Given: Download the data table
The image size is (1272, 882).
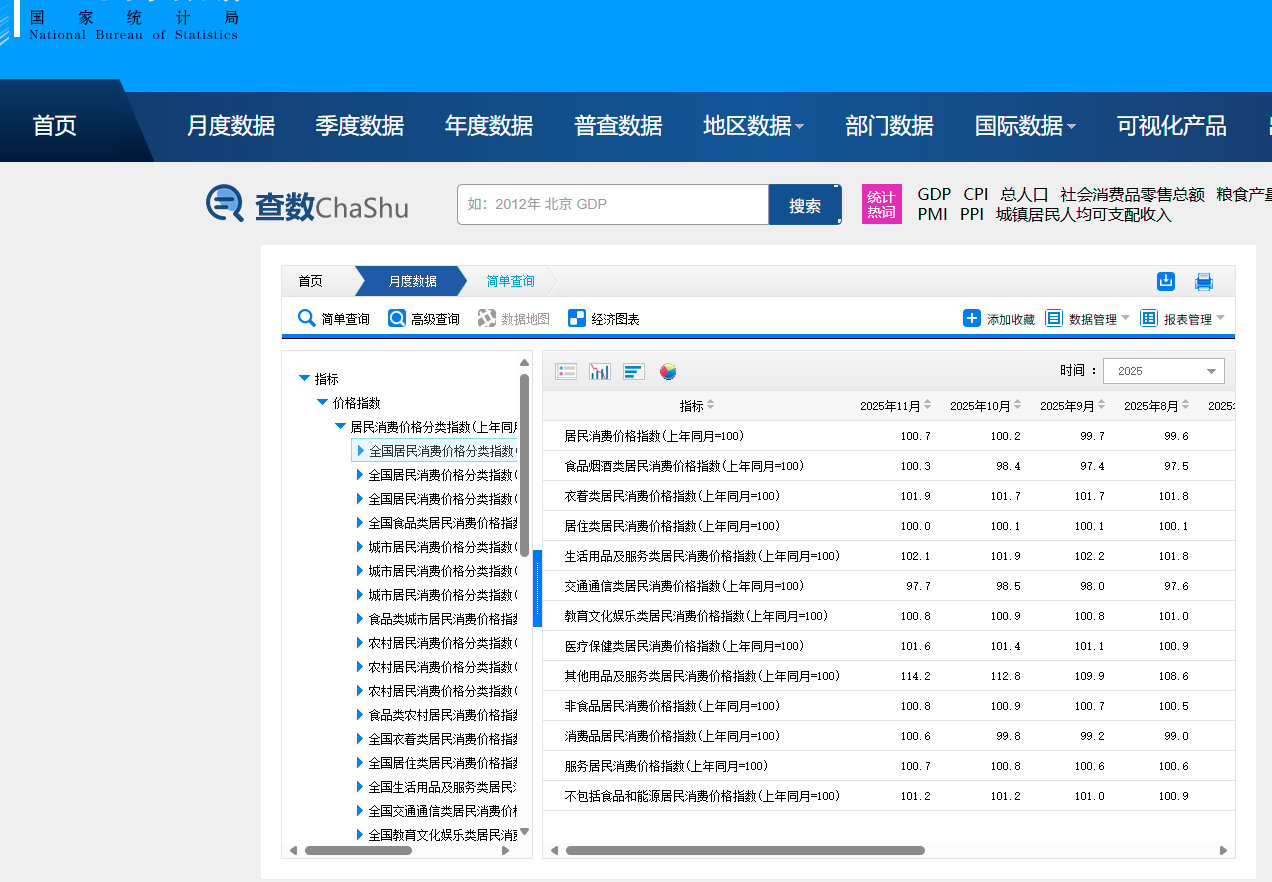Looking at the screenshot, I should 1166,281.
